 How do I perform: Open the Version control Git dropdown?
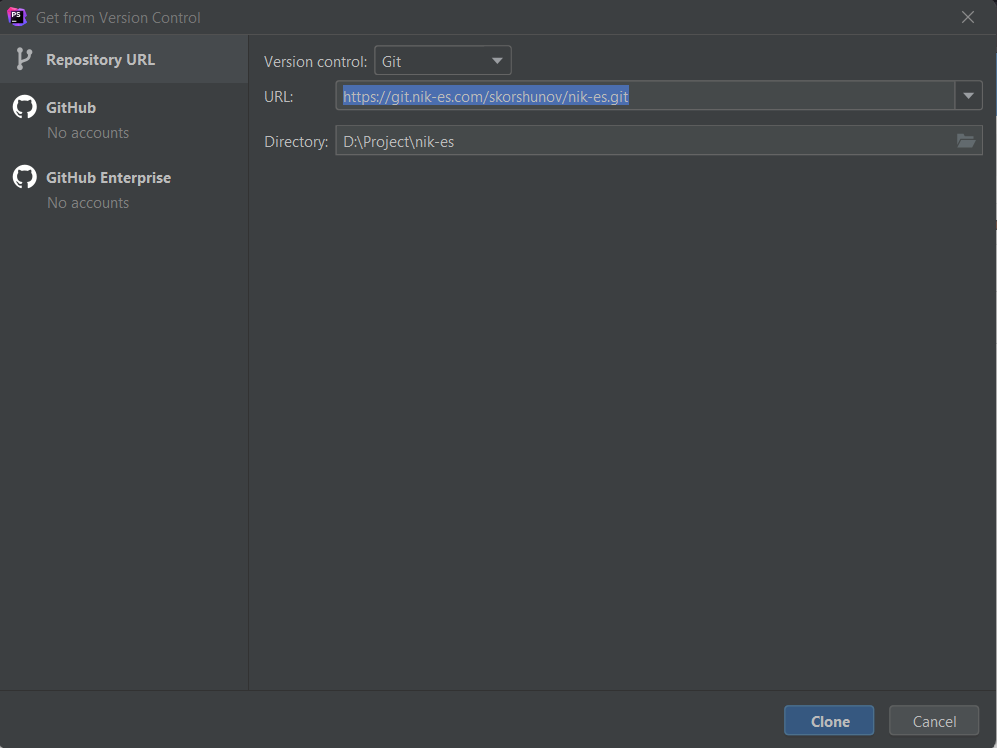(443, 61)
